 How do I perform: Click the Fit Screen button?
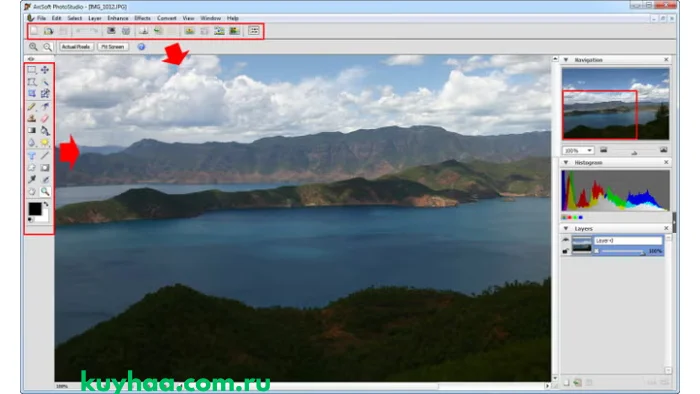coord(112,47)
